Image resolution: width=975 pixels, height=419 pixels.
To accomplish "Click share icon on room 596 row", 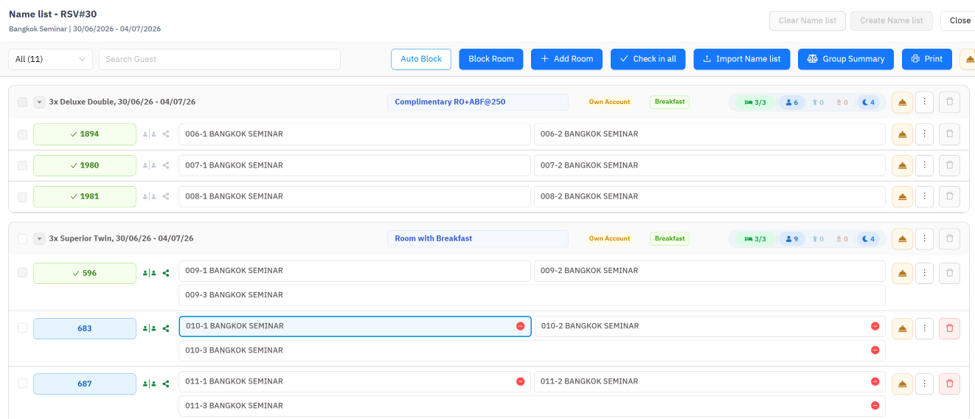I will pyautogui.click(x=166, y=273).
